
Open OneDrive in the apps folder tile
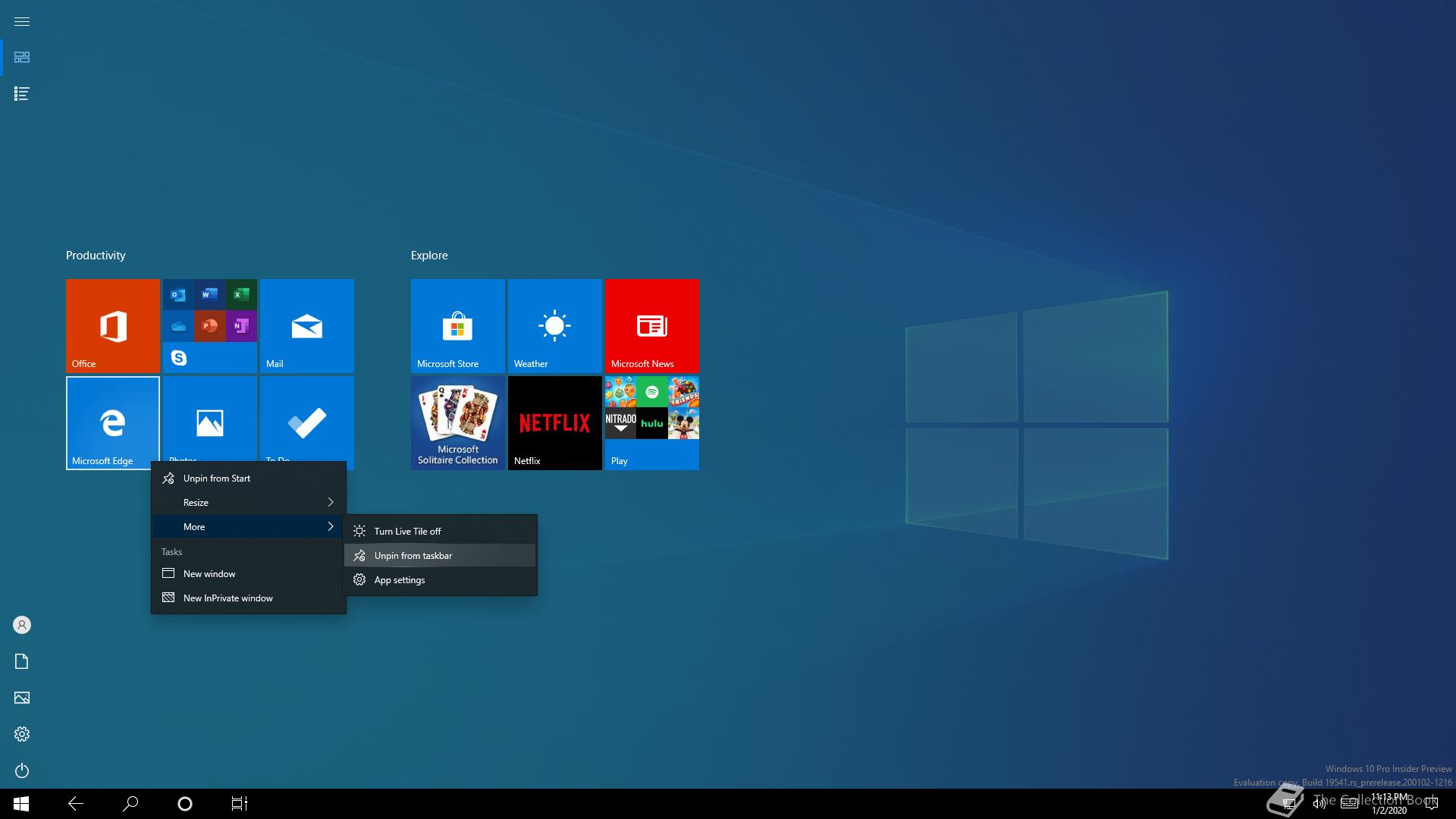tap(178, 326)
